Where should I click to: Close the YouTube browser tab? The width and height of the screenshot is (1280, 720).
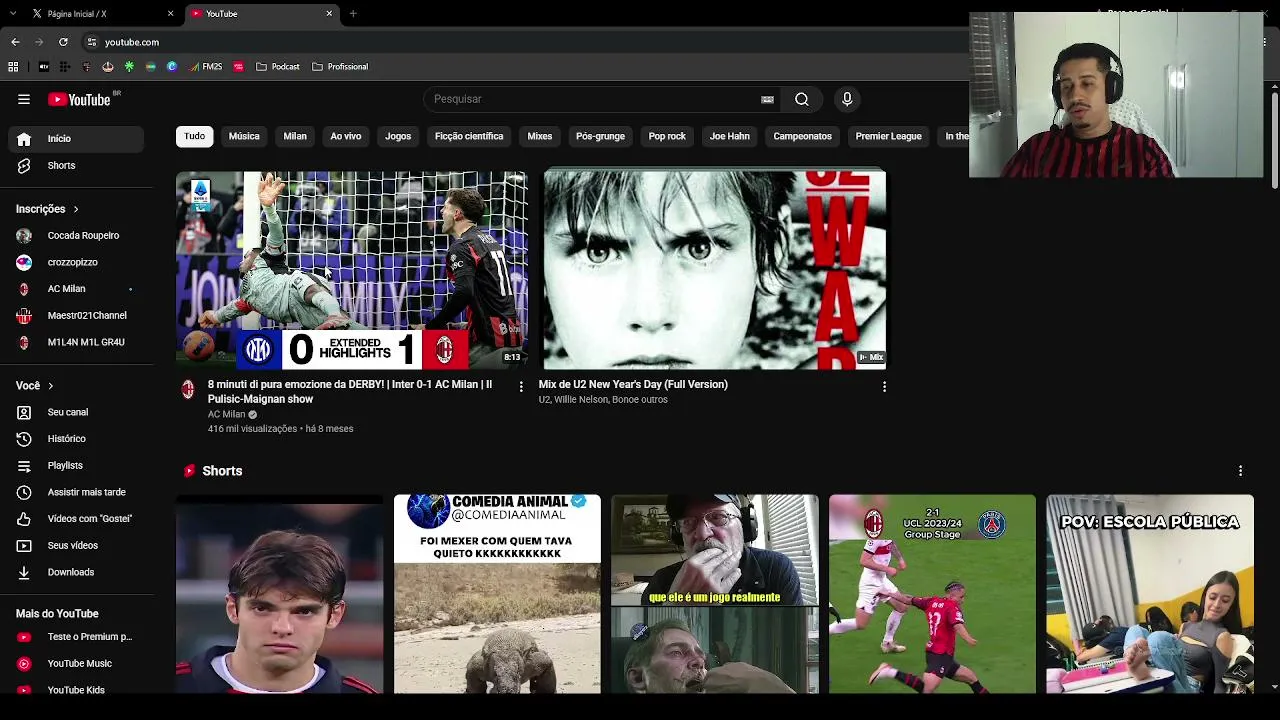[x=329, y=14]
